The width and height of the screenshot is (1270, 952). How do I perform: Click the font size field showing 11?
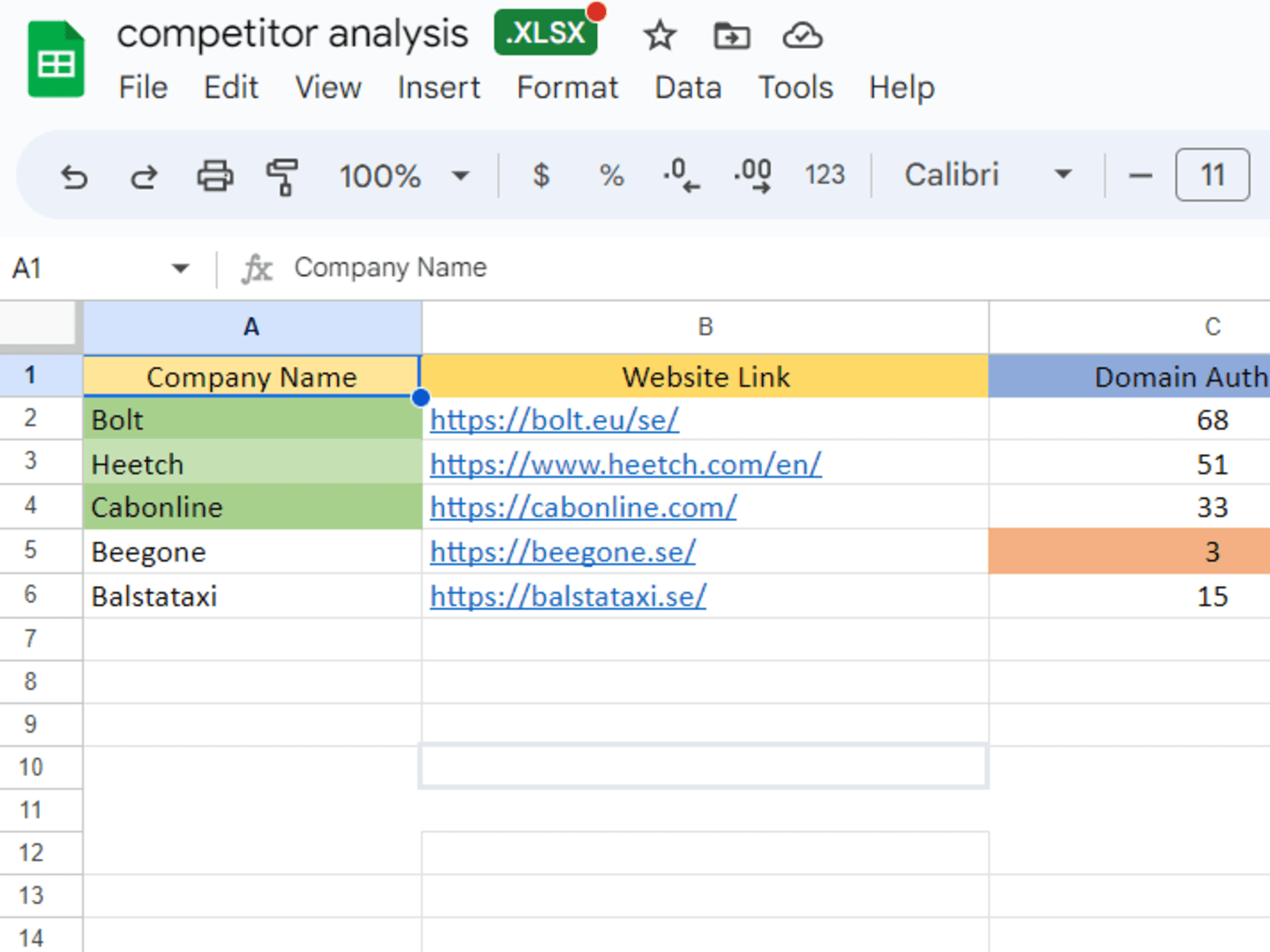[x=1213, y=175]
